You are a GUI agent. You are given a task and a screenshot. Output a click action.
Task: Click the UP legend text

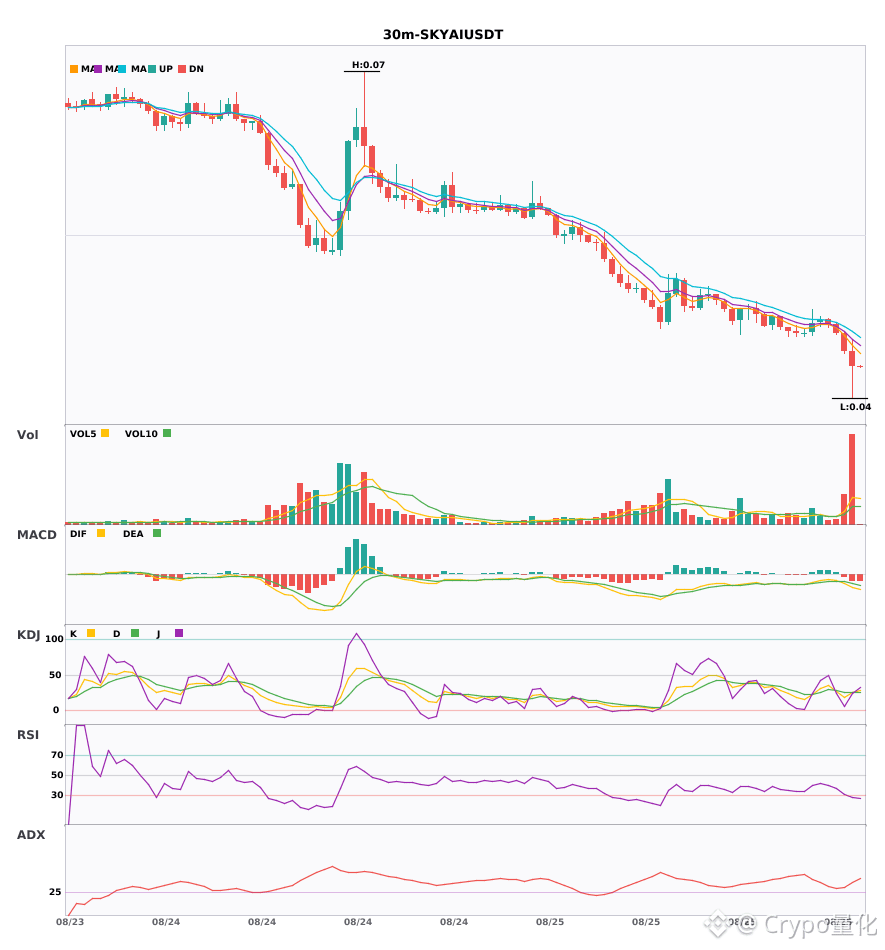tap(166, 69)
